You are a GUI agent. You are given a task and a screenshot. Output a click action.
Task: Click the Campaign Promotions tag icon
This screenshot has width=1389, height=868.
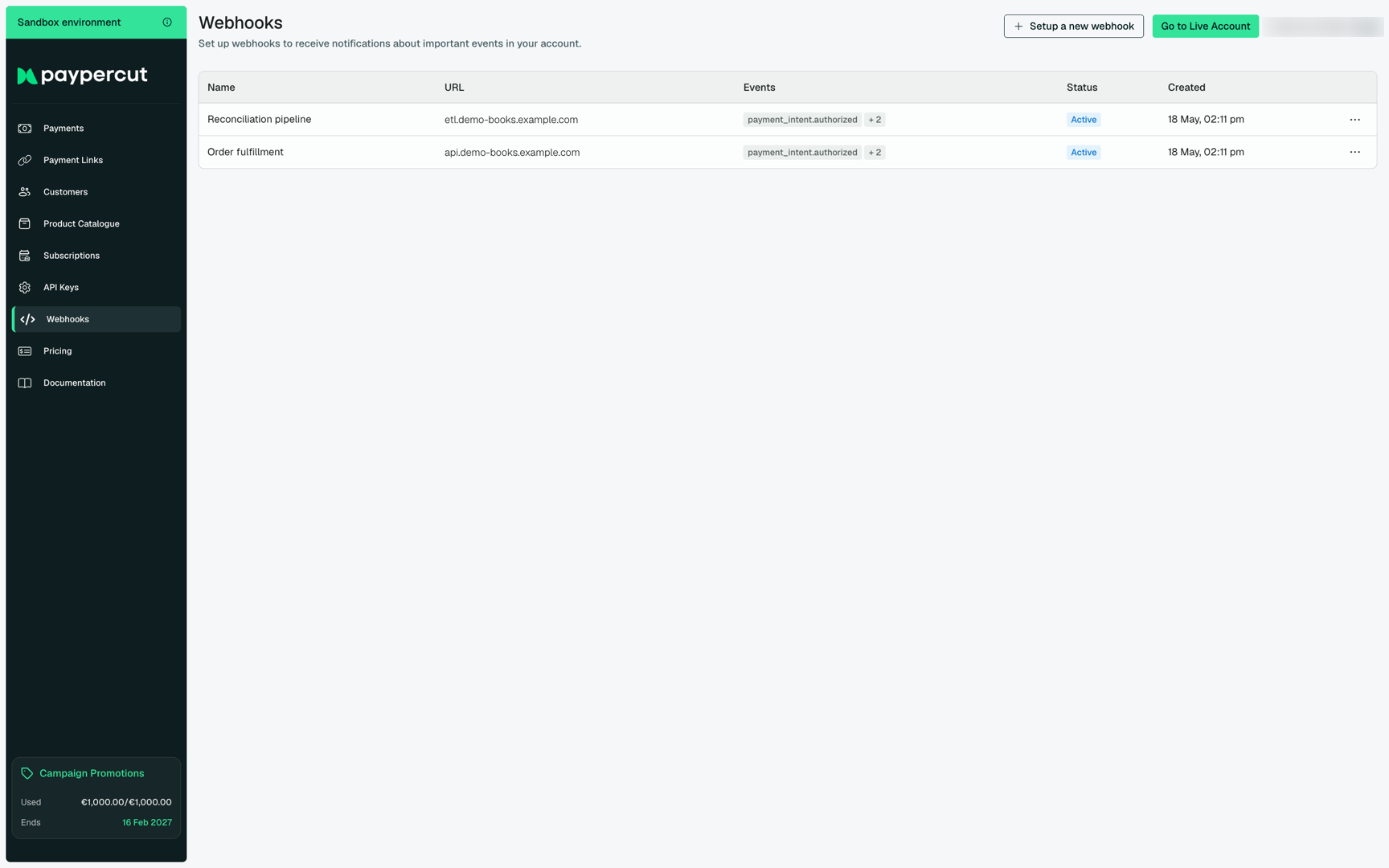(27, 773)
